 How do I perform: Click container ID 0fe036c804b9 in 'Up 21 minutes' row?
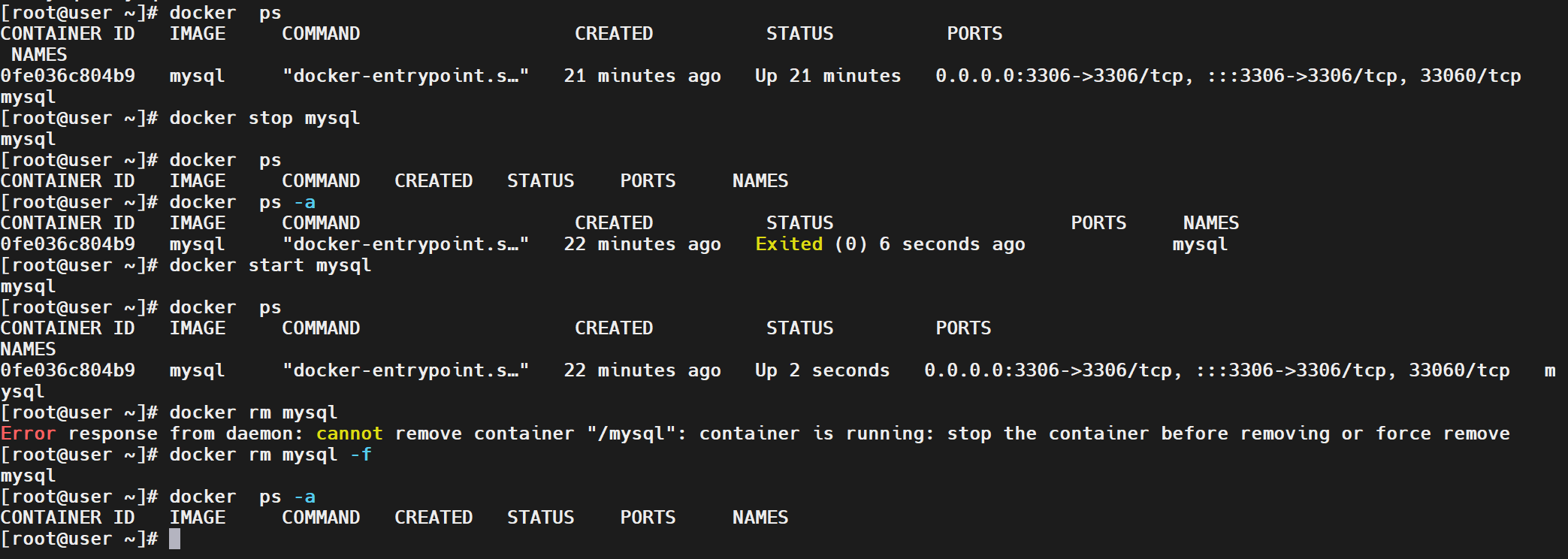[x=68, y=76]
